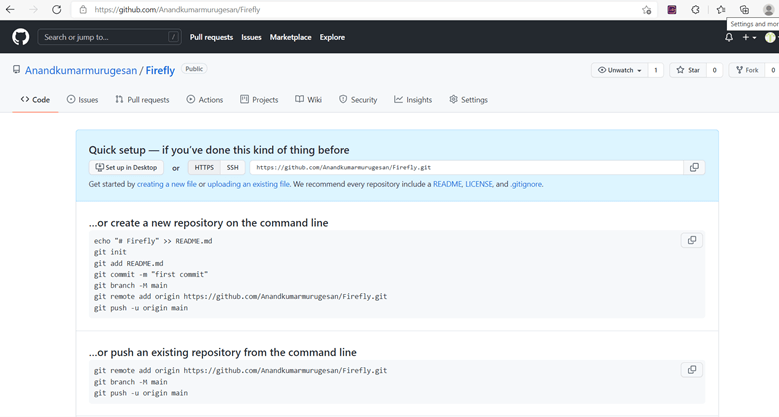Follow the creating a new file link
The width and height of the screenshot is (779, 417).
(167, 184)
